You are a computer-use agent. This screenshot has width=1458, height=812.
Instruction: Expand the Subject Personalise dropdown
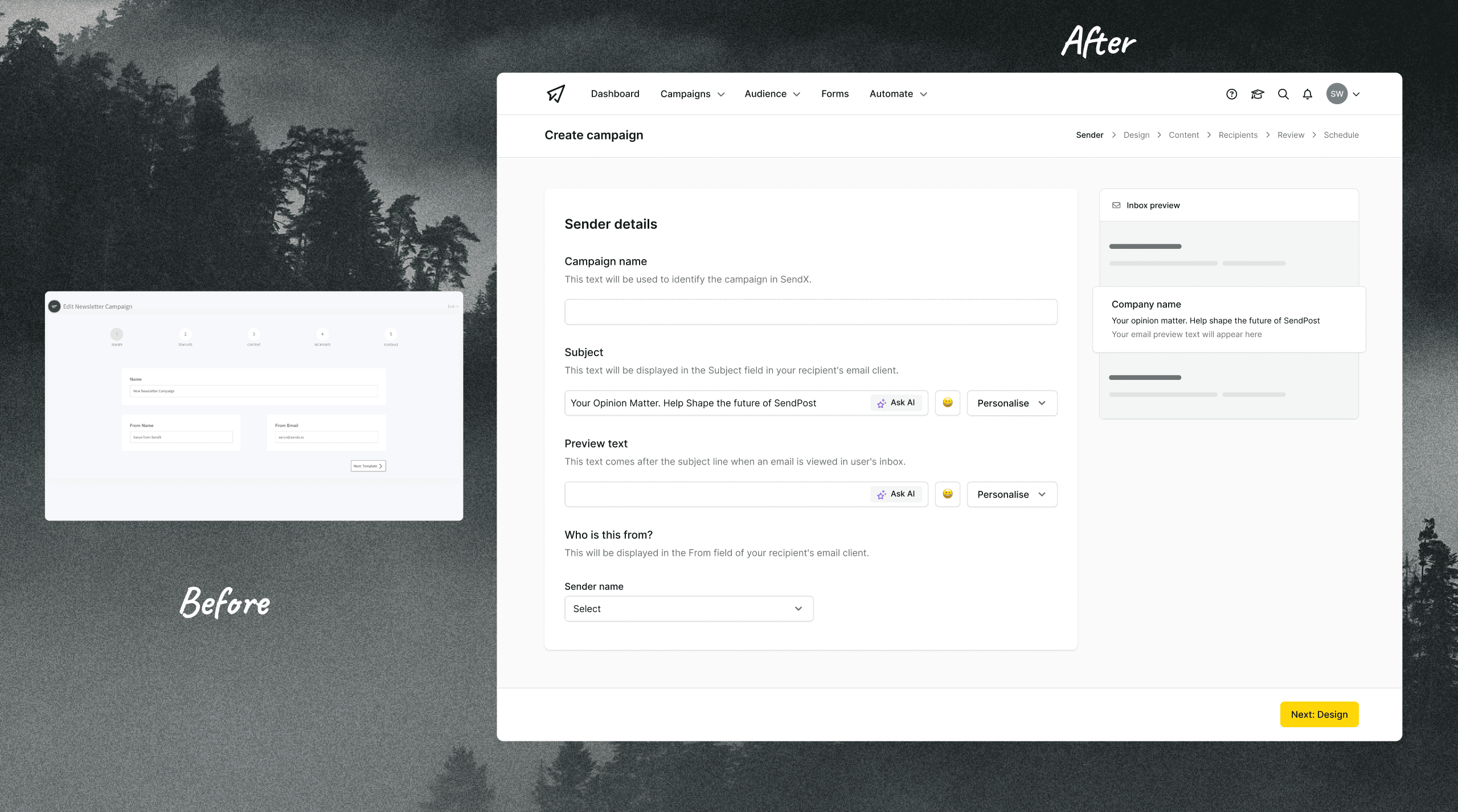1011,403
